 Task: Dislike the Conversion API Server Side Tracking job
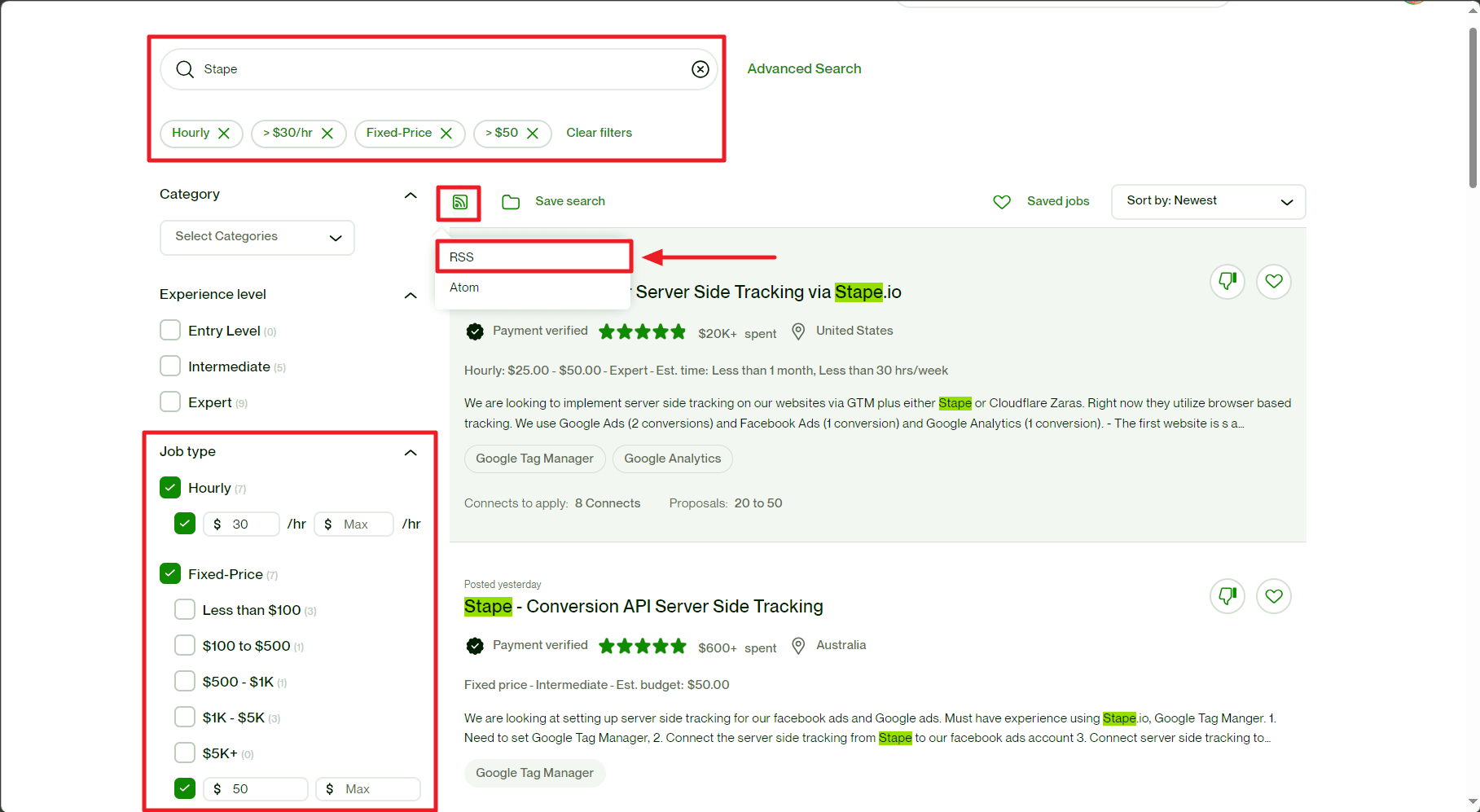coord(1227,596)
